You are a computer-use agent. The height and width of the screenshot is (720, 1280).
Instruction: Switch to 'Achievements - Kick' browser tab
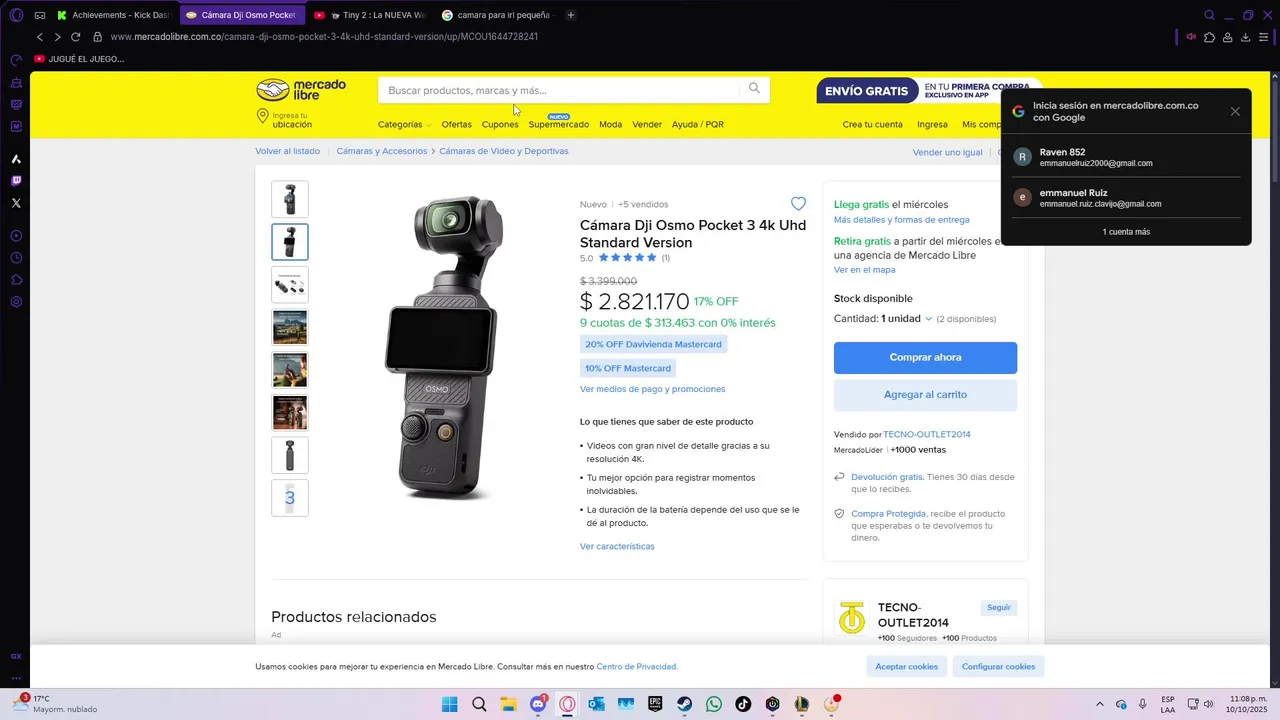[113, 15]
